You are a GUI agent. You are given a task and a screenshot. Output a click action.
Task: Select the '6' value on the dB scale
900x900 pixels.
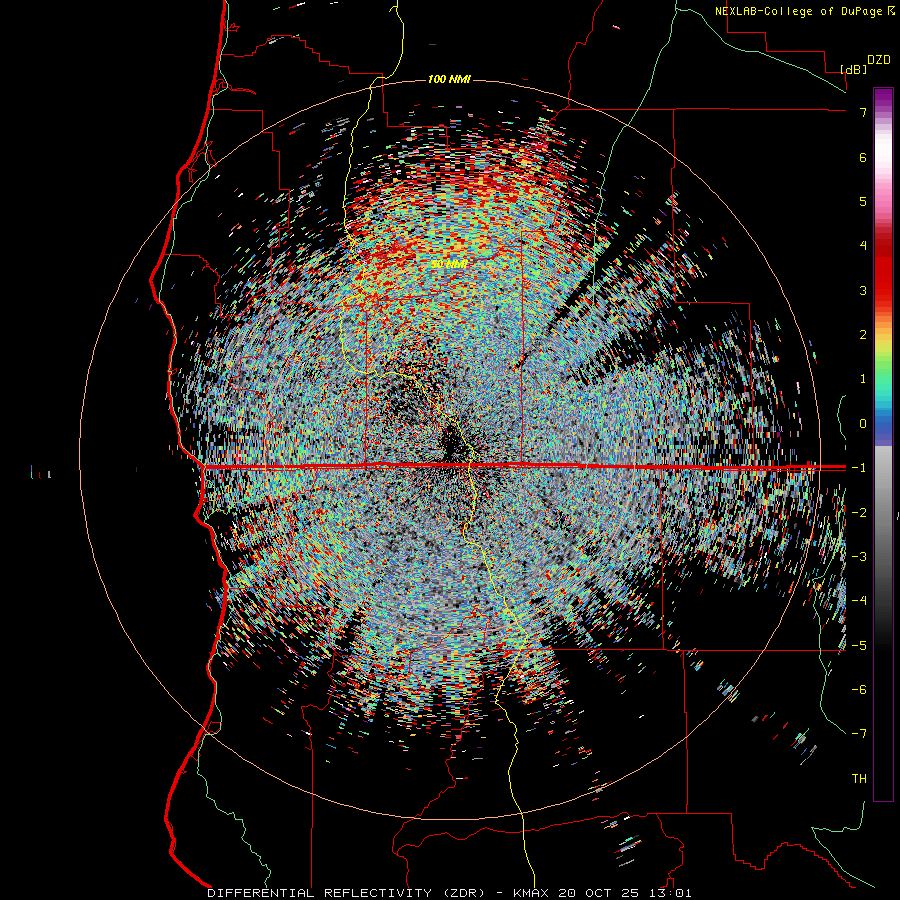pos(863,157)
